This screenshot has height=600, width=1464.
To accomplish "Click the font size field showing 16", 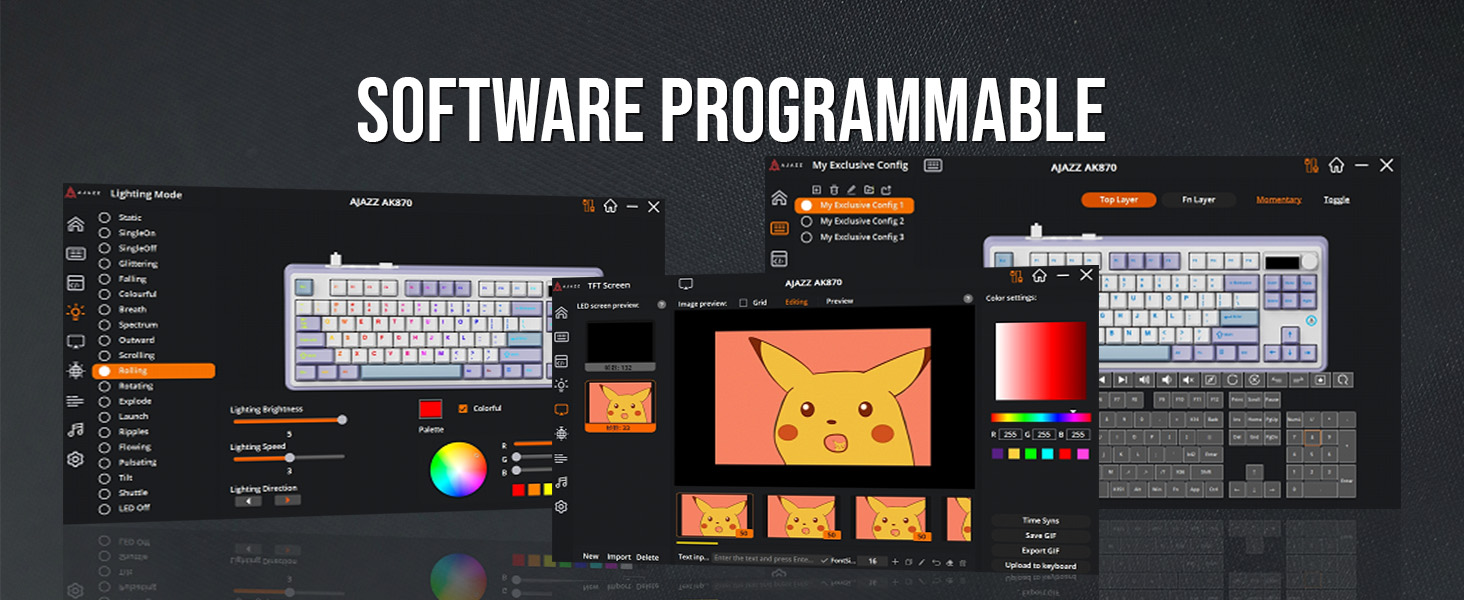I will [872, 562].
